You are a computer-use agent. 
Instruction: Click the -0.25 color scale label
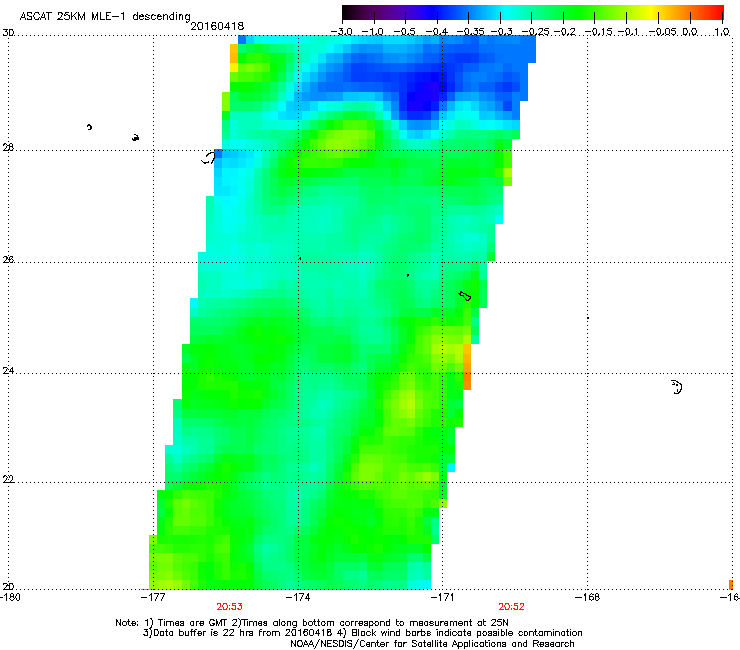tap(535, 32)
